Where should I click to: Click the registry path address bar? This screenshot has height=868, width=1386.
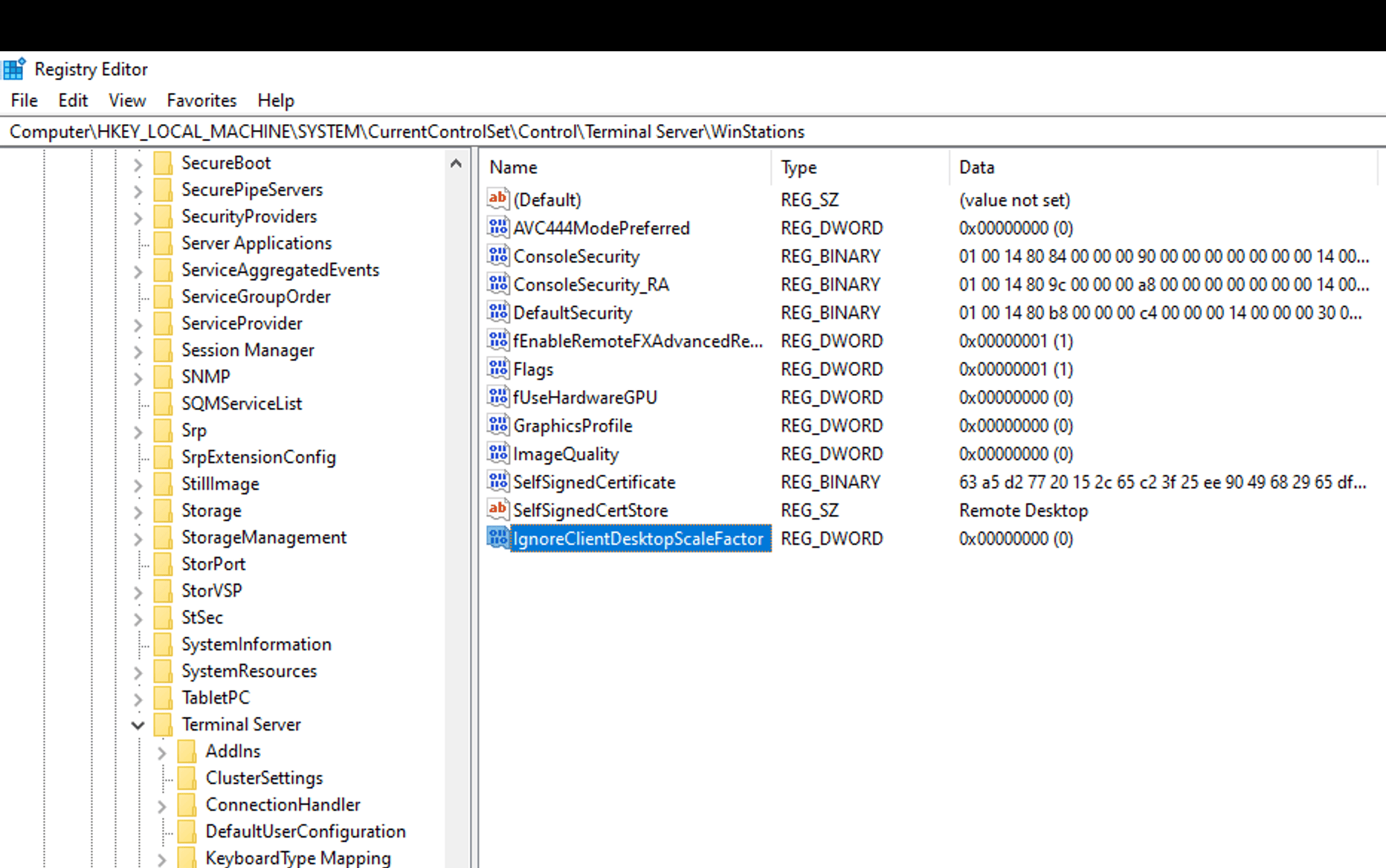coord(693,132)
